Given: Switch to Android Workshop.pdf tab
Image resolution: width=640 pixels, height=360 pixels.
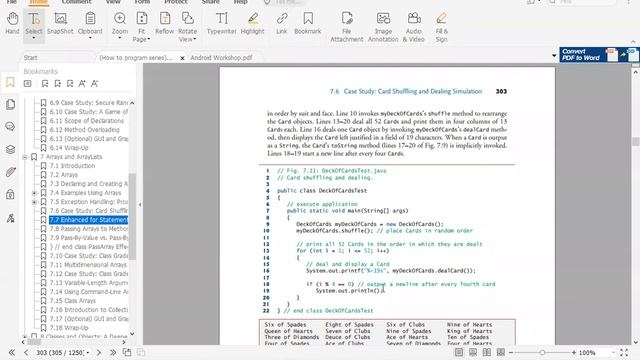Looking at the screenshot, I should (x=221, y=58).
